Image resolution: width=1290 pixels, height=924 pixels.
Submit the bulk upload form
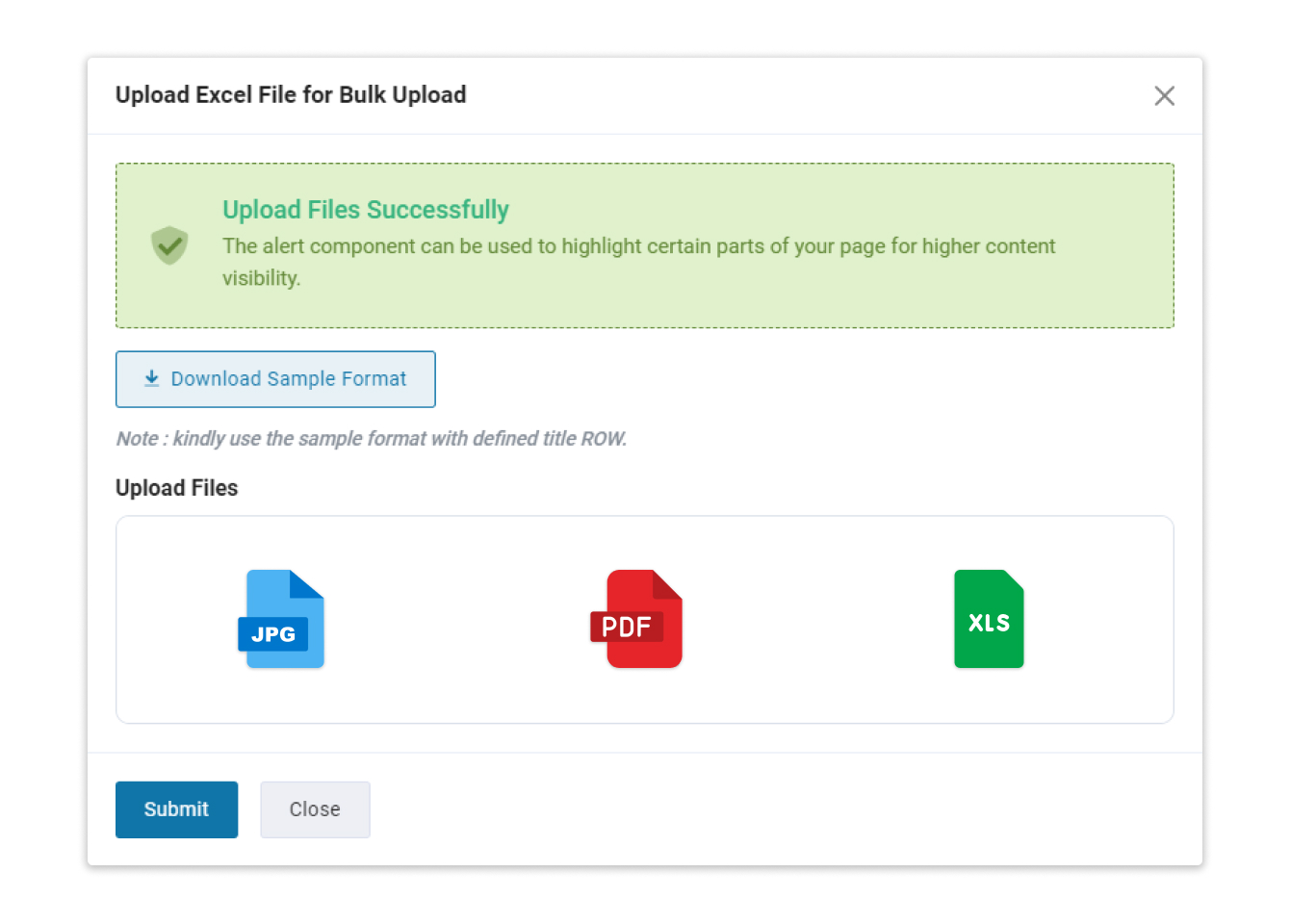click(176, 809)
